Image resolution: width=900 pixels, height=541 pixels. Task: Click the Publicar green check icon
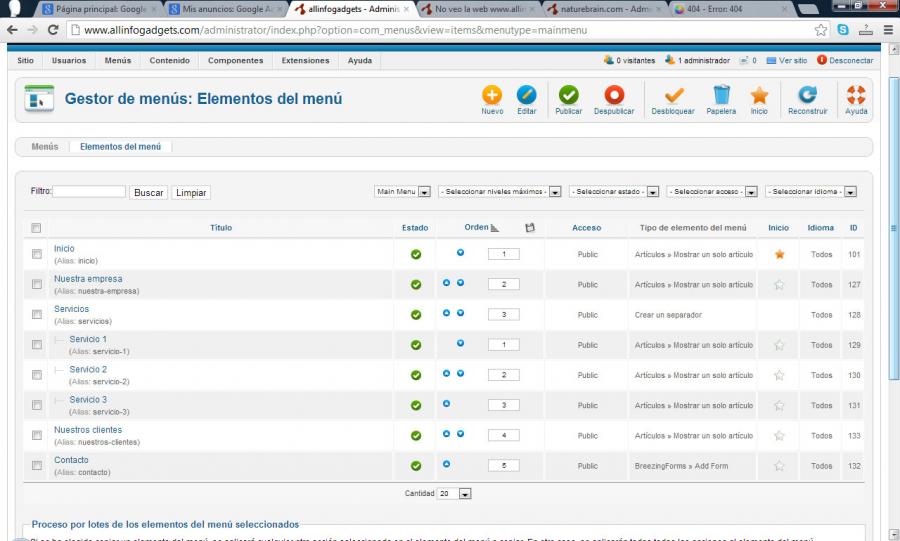point(568,95)
